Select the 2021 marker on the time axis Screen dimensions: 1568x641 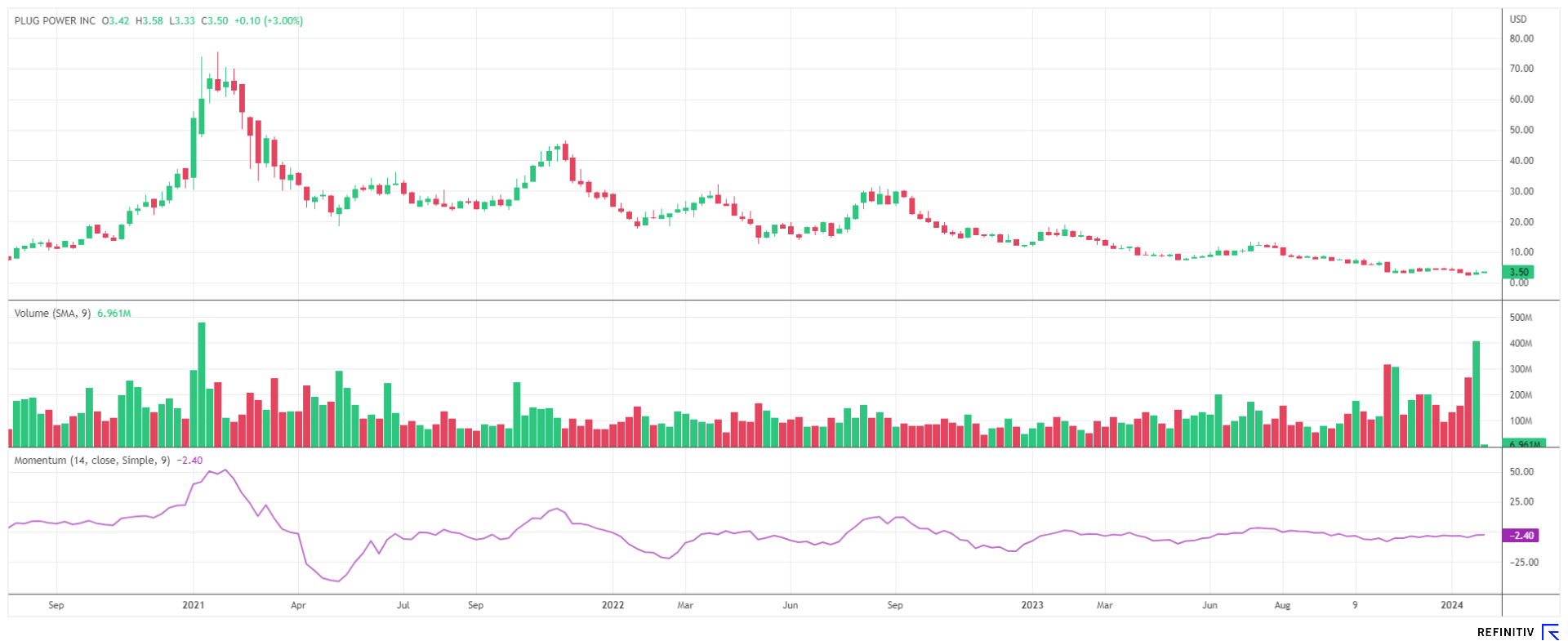pyautogui.click(x=194, y=605)
